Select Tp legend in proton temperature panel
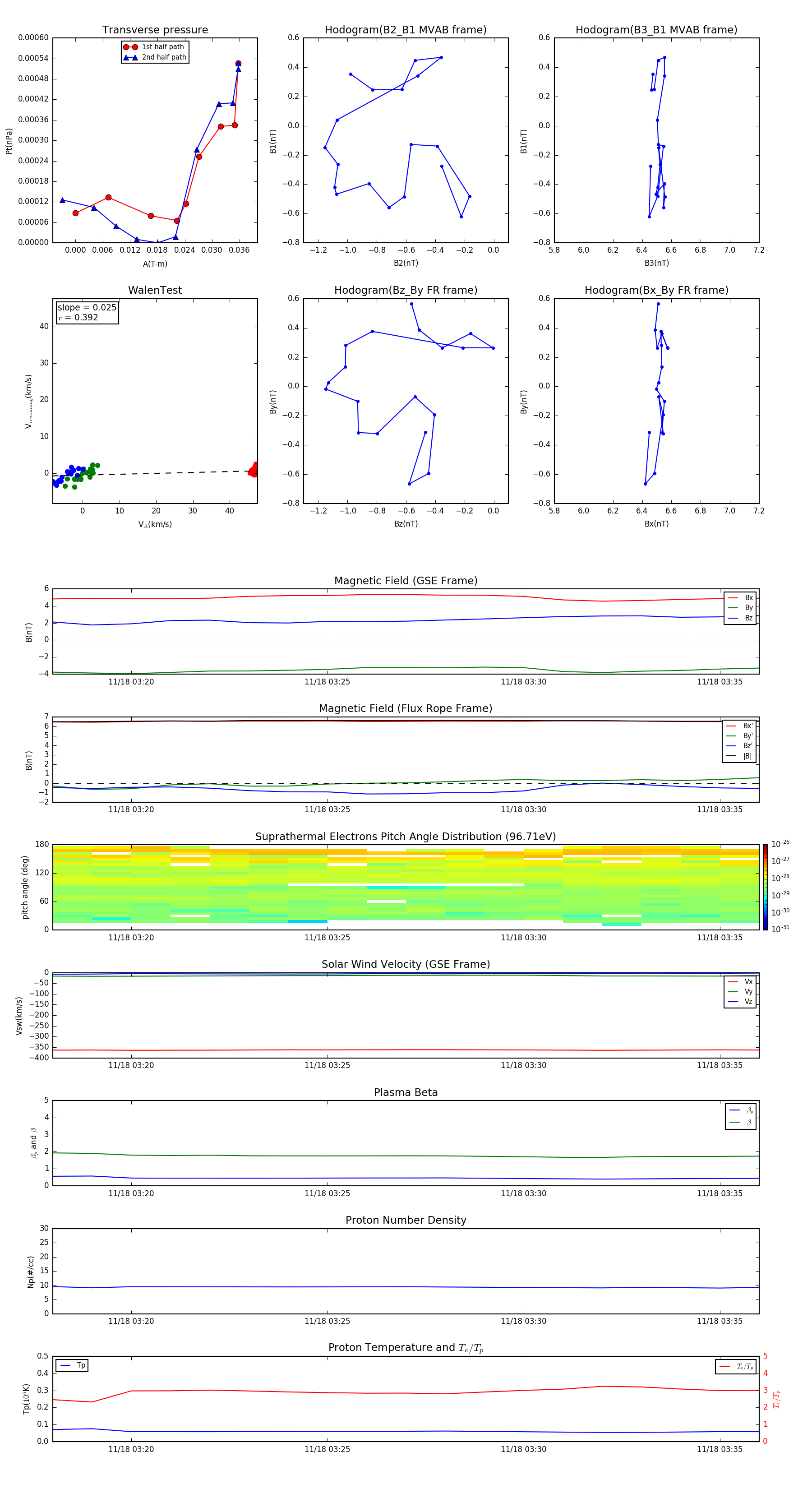 tap(72, 1366)
